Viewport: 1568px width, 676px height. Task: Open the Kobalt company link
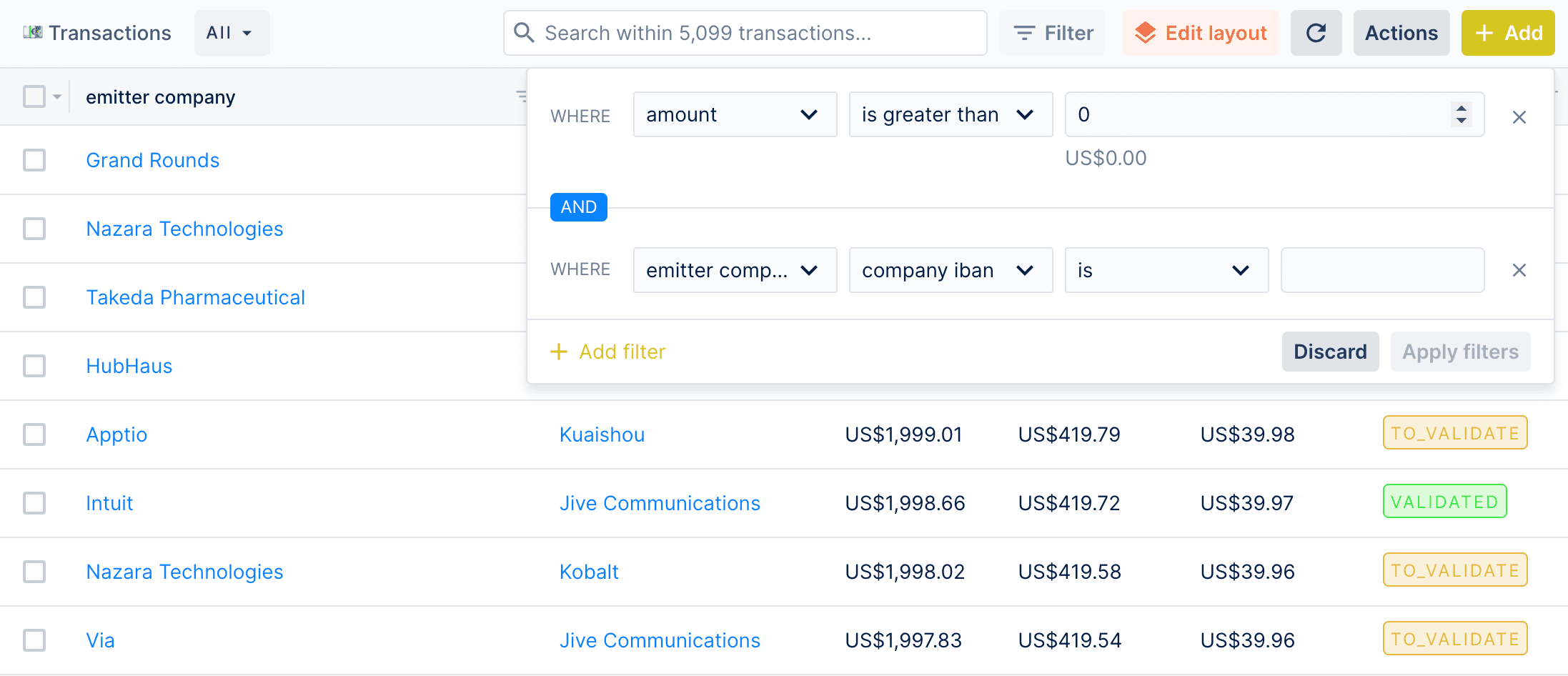pos(589,572)
